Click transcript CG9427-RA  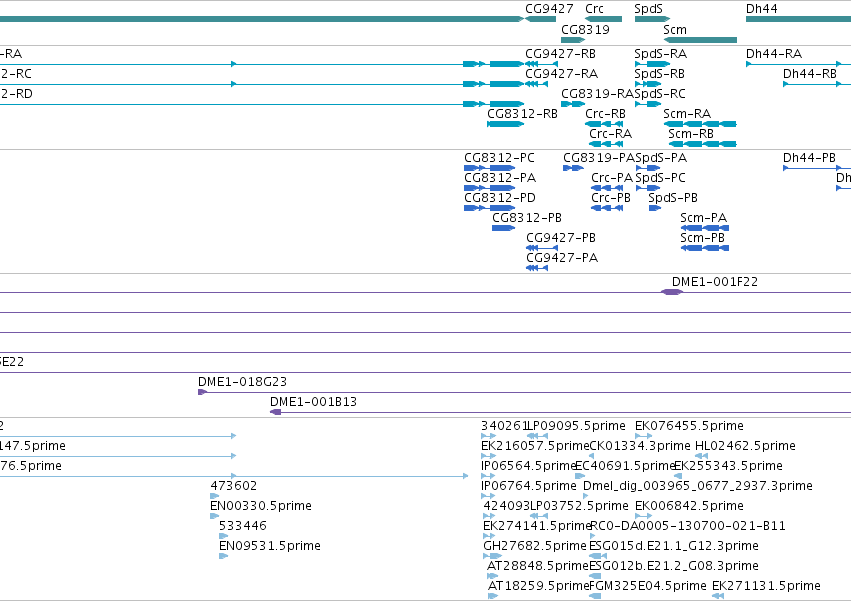(561, 74)
